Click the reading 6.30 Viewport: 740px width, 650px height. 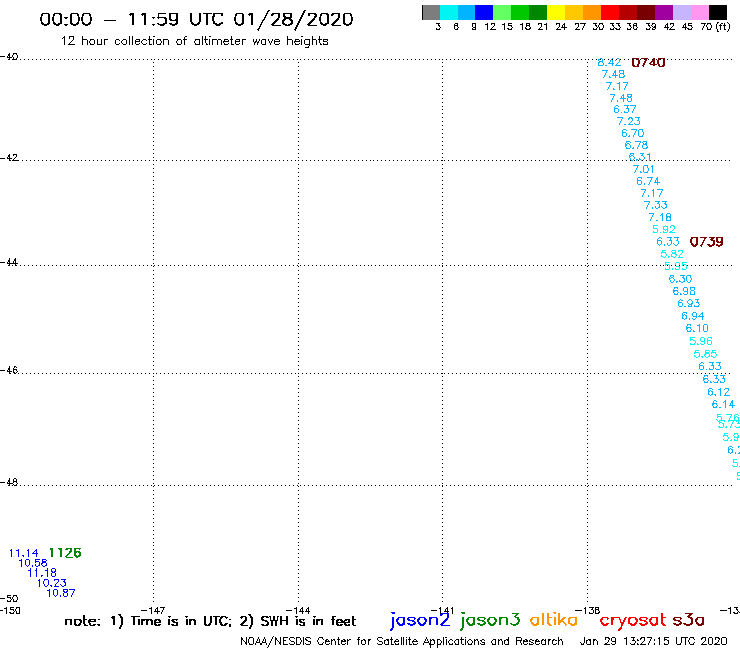681,279
